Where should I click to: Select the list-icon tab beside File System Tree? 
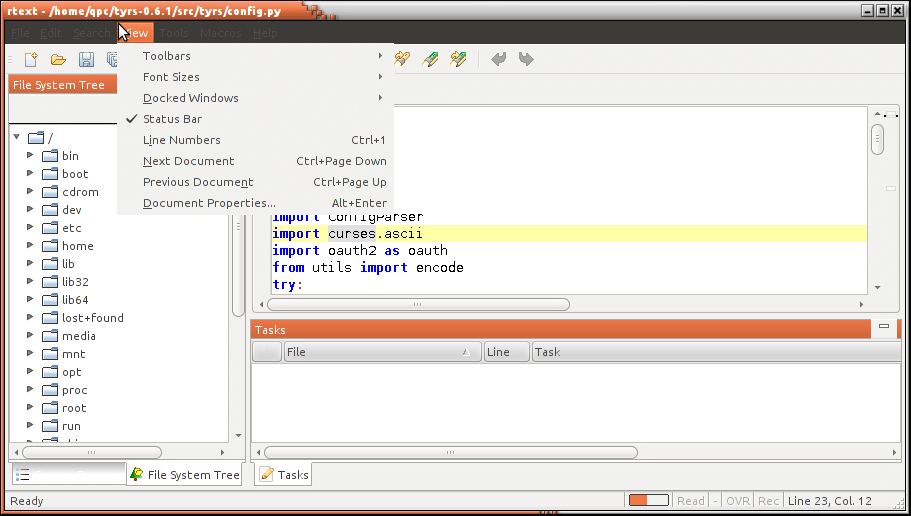pos(69,474)
